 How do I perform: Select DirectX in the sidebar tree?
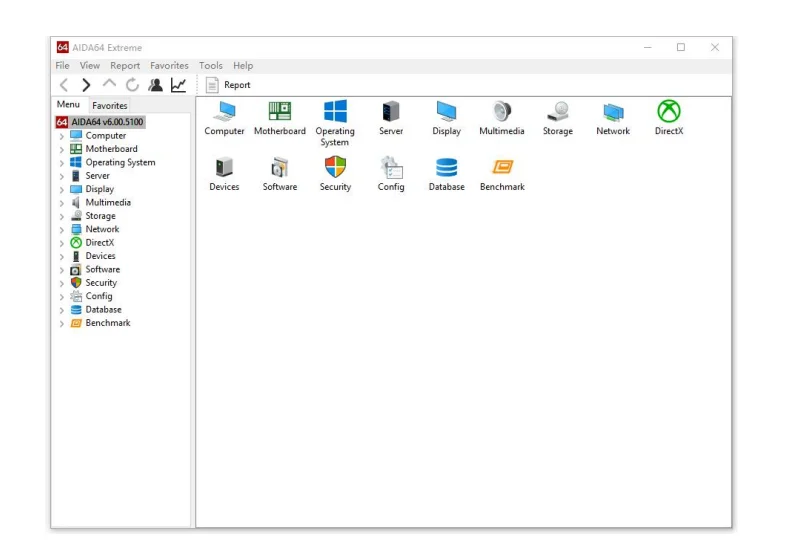point(100,243)
